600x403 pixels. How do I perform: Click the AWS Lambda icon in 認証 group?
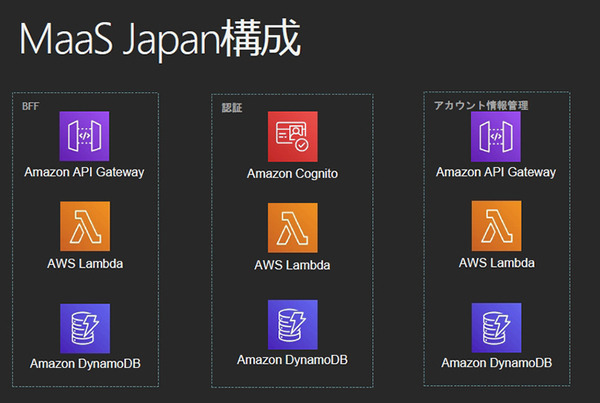tap(292, 228)
